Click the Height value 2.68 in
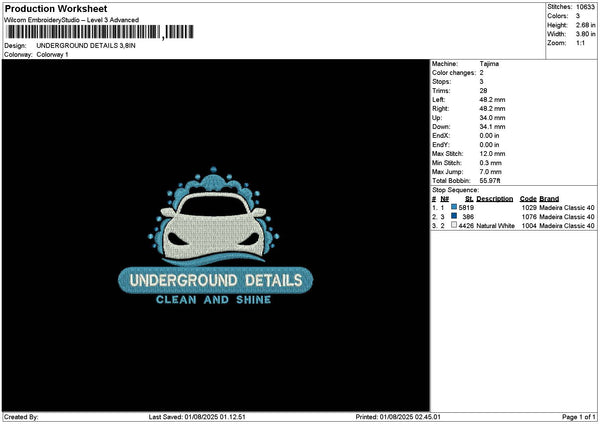This screenshot has width=600, height=424. pyautogui.click(x=585, y=25)
